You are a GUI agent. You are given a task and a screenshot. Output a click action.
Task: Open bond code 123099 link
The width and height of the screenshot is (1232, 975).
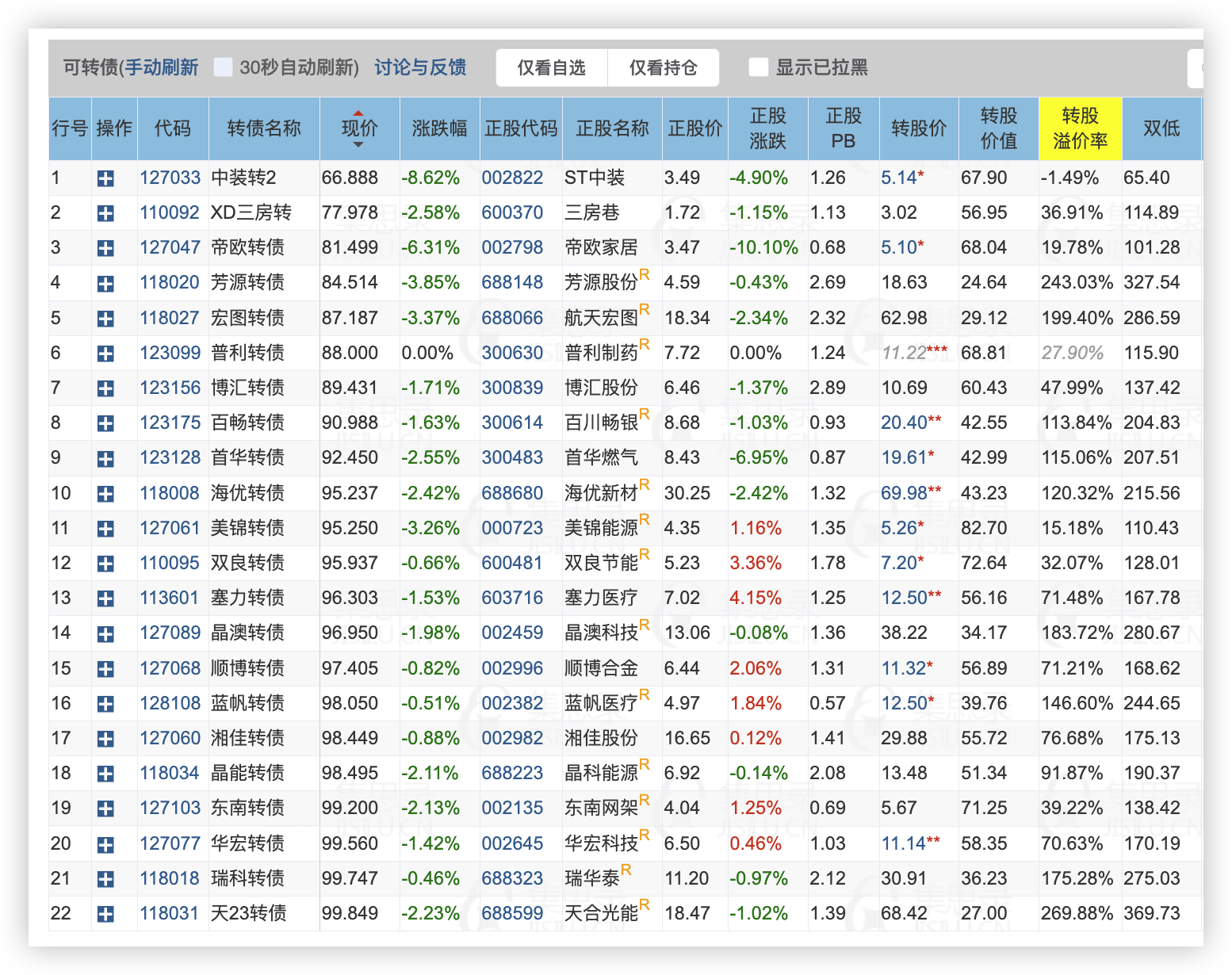170,353
